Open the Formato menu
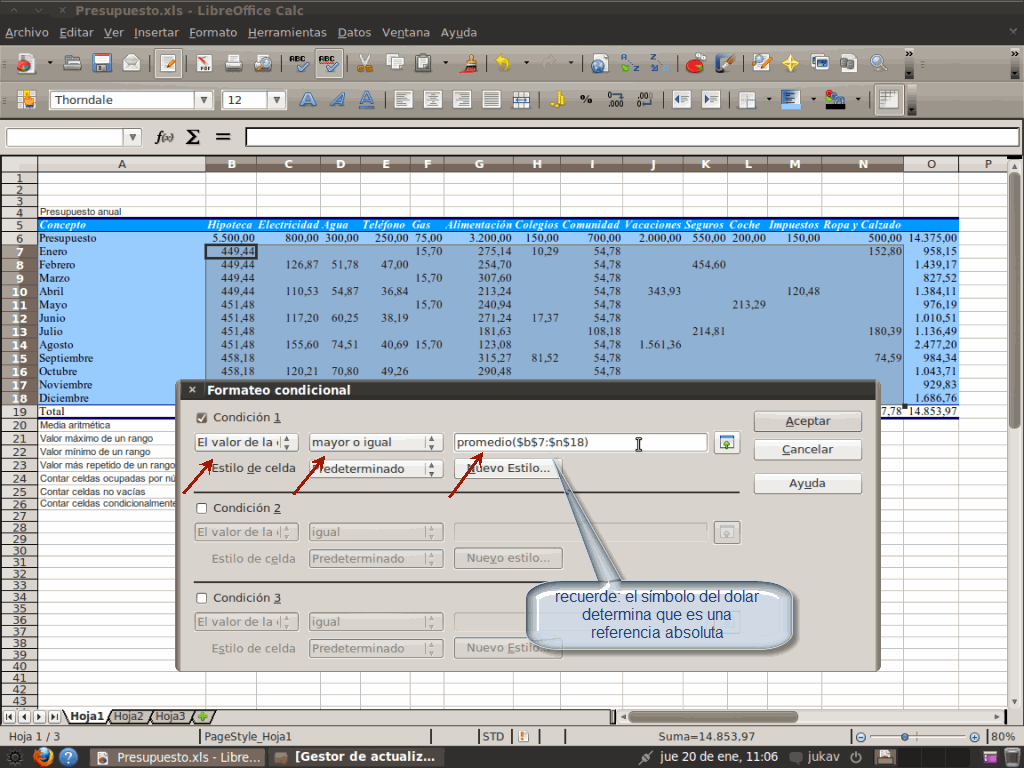The width and height of the screenshot is (1024, 768). click(213, 33)
